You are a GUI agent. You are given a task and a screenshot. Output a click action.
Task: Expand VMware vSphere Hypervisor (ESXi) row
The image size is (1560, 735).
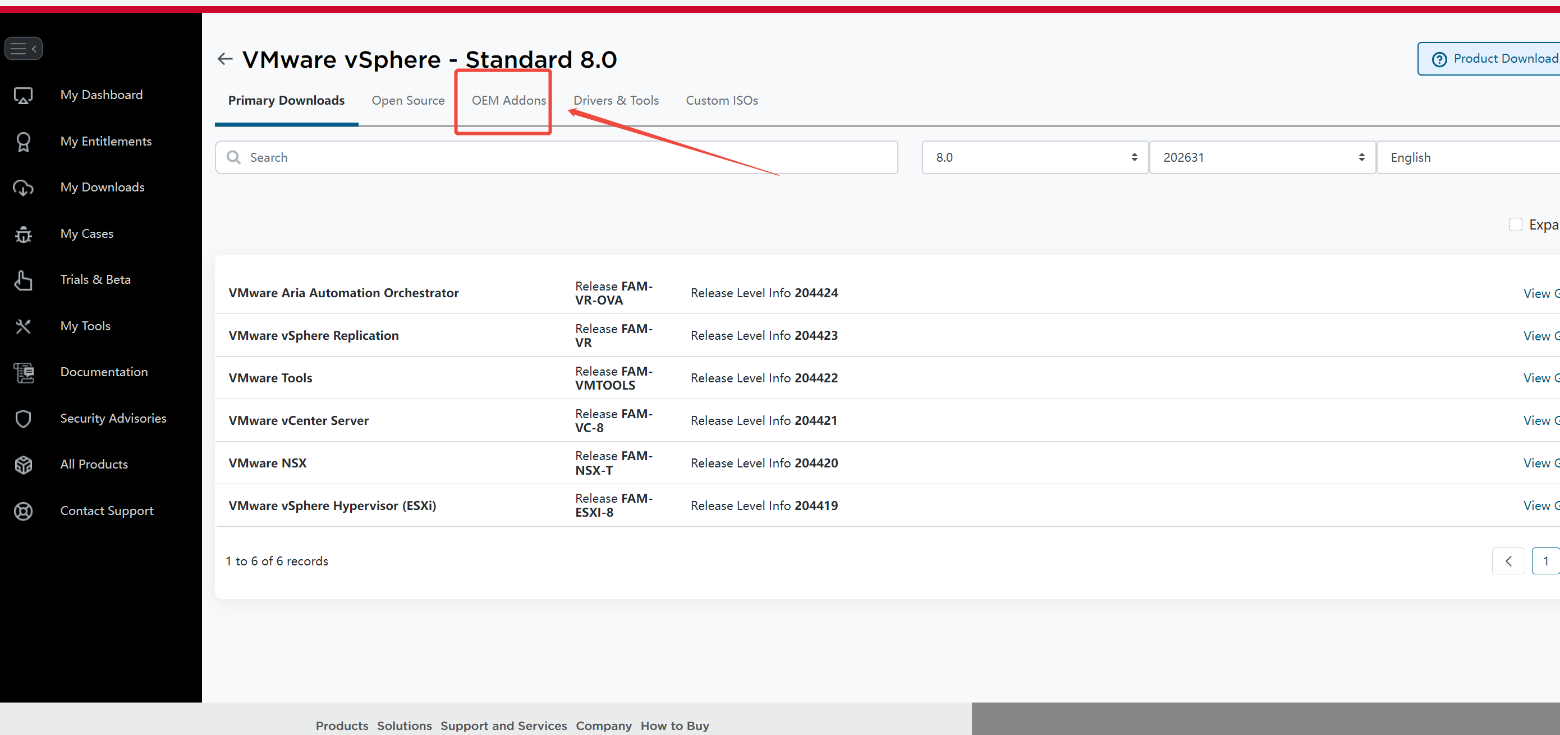[x=887, y=506]
